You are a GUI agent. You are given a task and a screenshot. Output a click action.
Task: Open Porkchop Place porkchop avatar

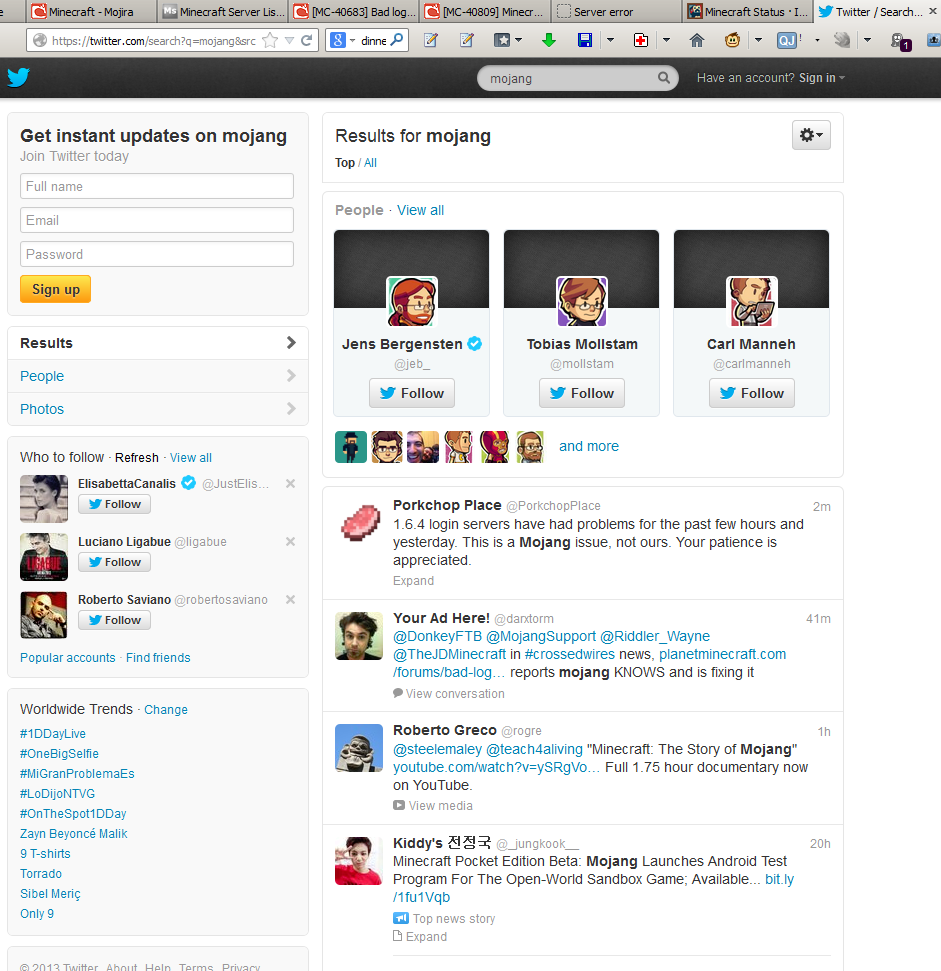click(360, 523)
